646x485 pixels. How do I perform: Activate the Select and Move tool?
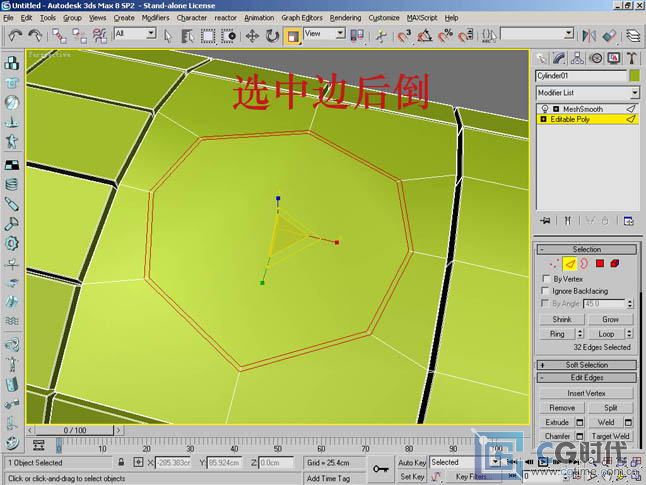[x=252, y=36]
